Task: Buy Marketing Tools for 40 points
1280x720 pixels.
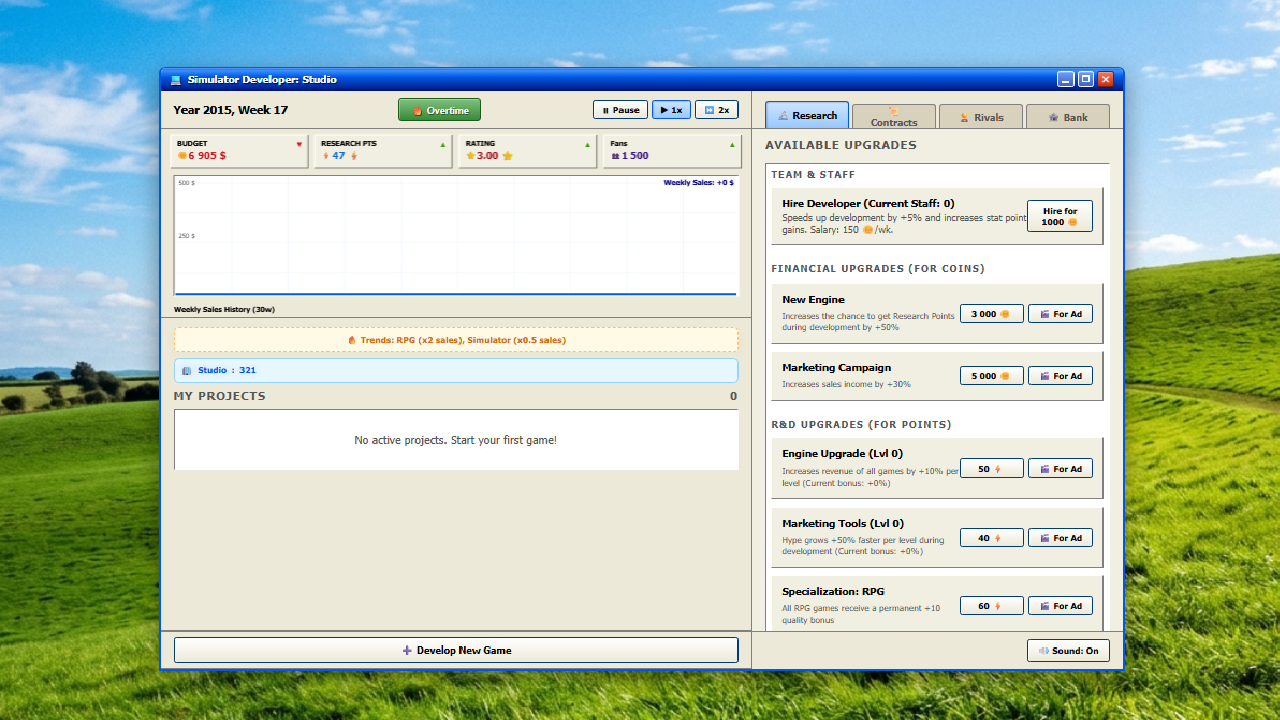Action: 992,538
